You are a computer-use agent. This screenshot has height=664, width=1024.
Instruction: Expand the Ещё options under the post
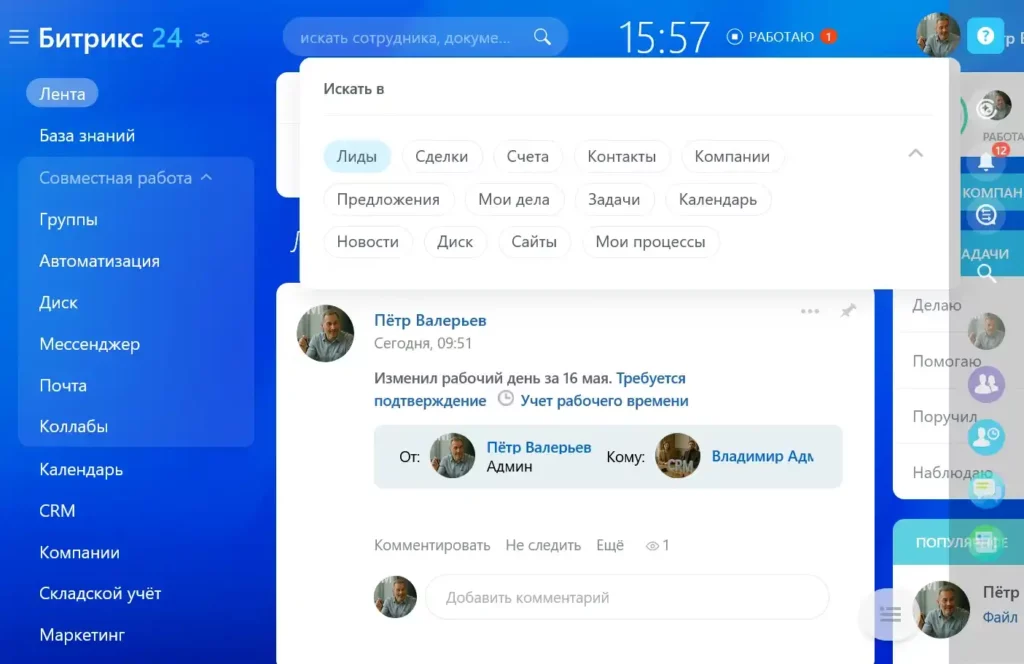[x=610, y=545]
